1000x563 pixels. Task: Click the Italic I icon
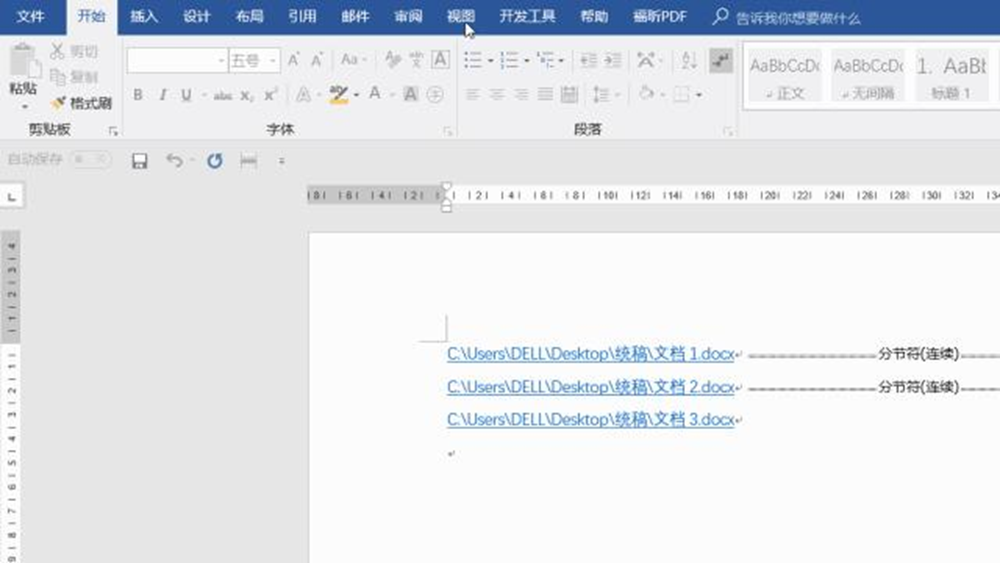click(x=162, y=95)
